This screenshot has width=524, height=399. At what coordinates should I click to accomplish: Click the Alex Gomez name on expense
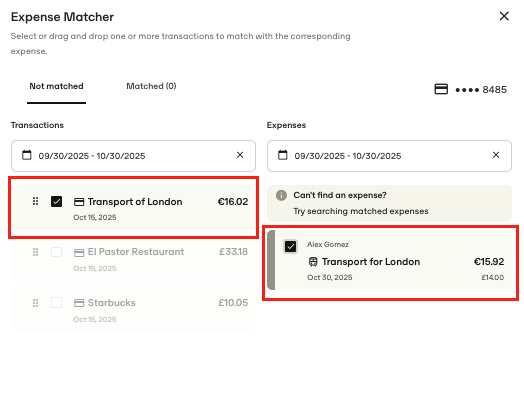328,245
